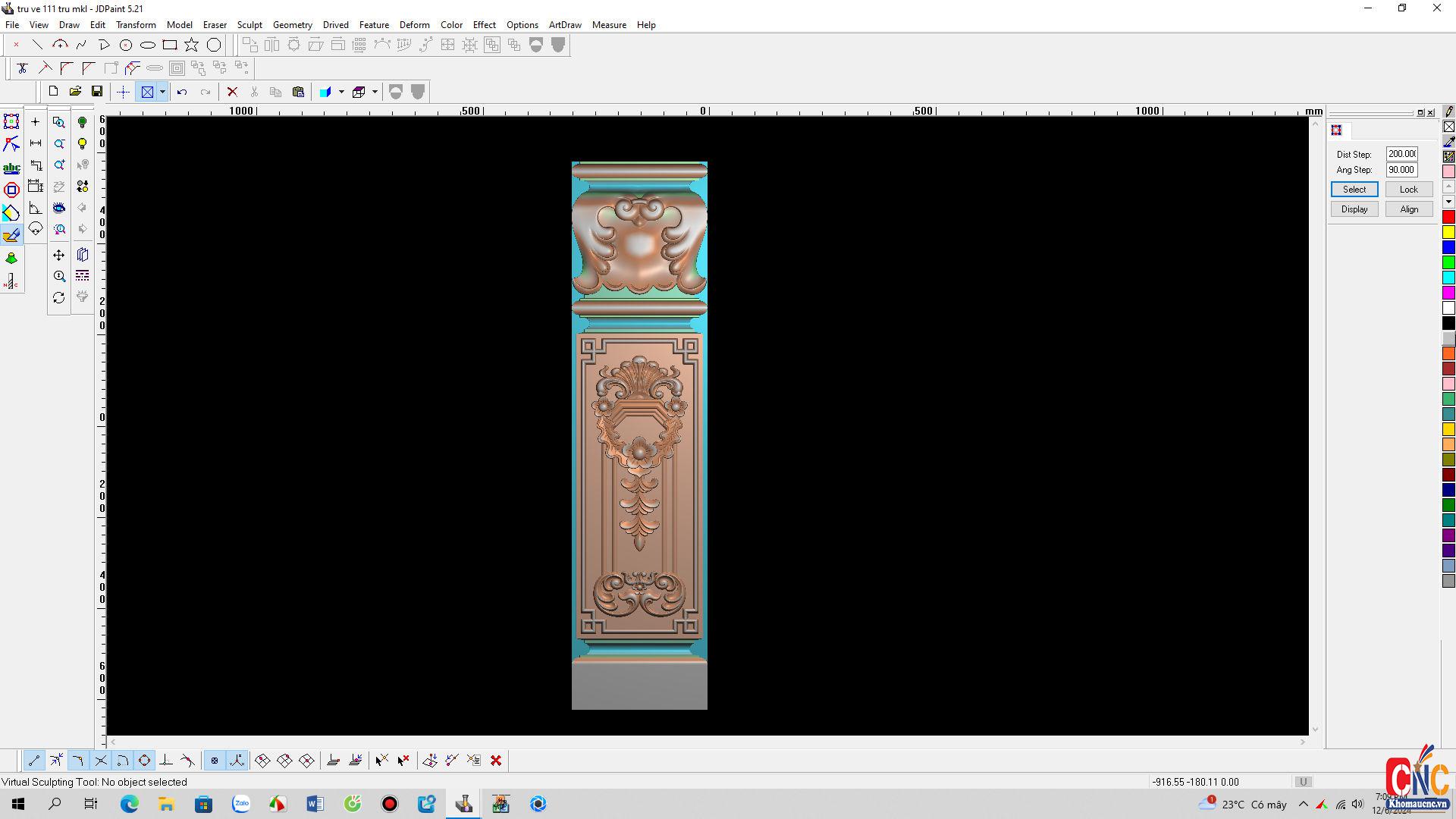Image resolution: width=1456 pixels, height=819 pixels.
Task: Toggle the intersection snap button
Action: click(x=100, y=761)
